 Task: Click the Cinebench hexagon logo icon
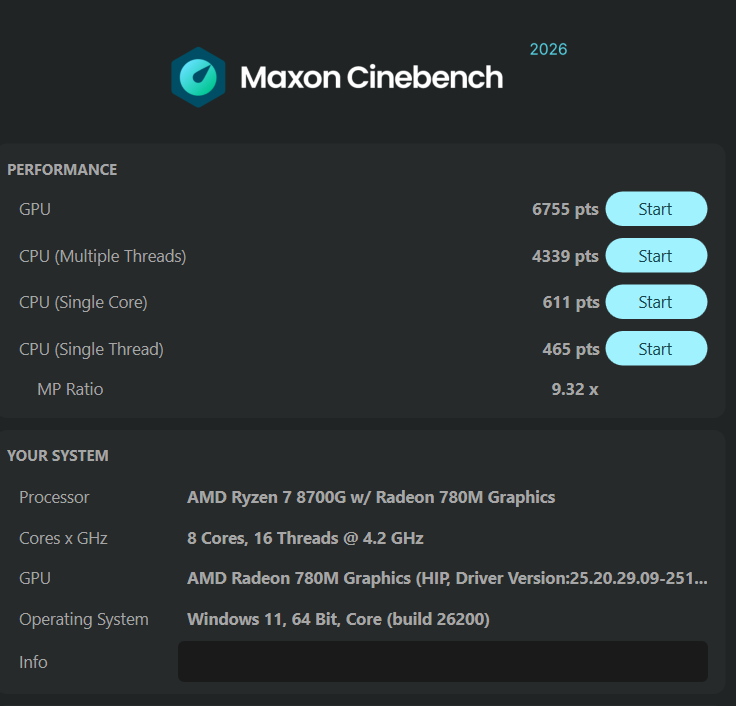click(x=198, y=77)
